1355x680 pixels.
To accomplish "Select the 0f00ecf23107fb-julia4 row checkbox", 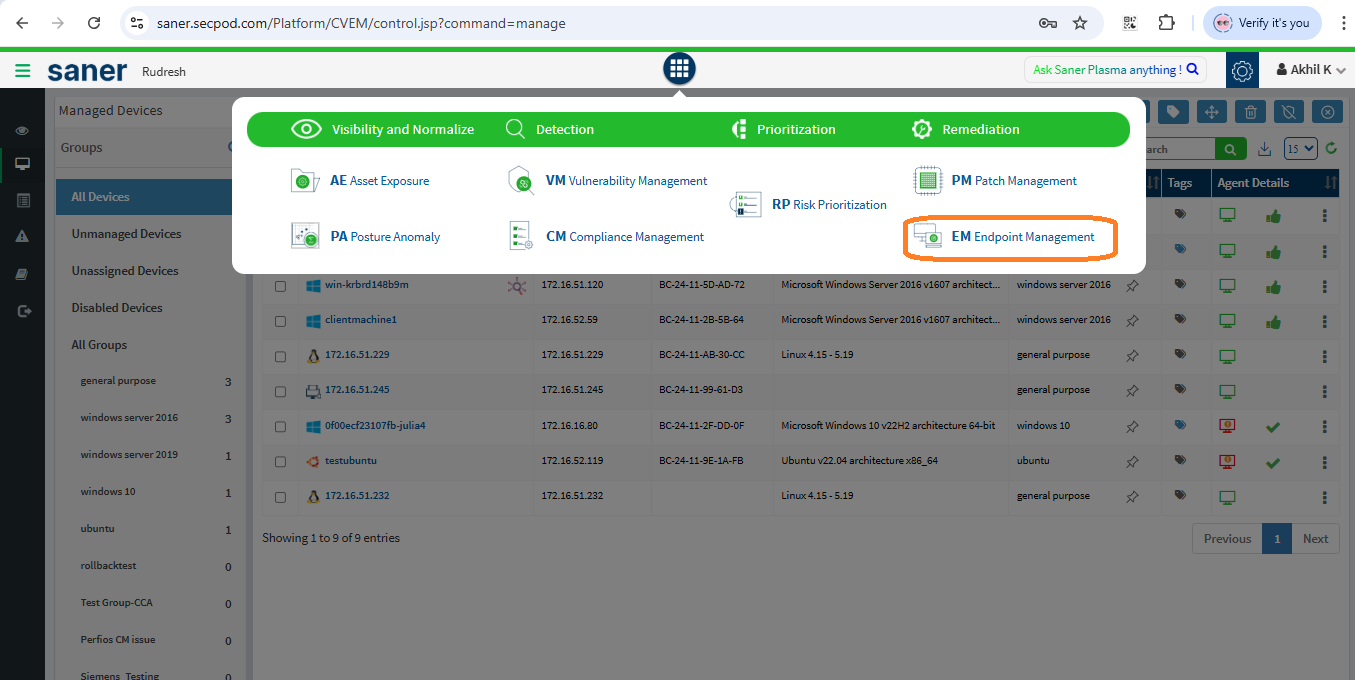I will coord(280,426).
